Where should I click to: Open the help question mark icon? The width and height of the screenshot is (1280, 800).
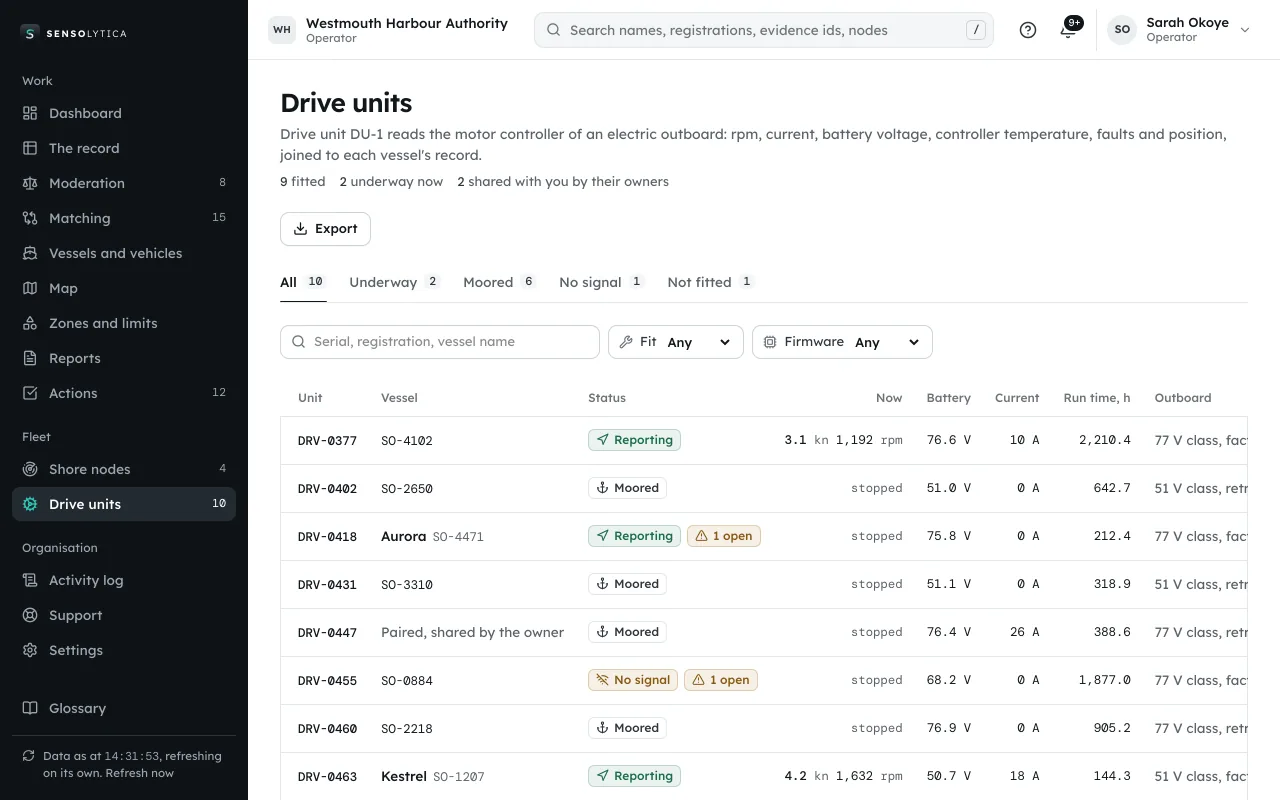click(1028, 30)
